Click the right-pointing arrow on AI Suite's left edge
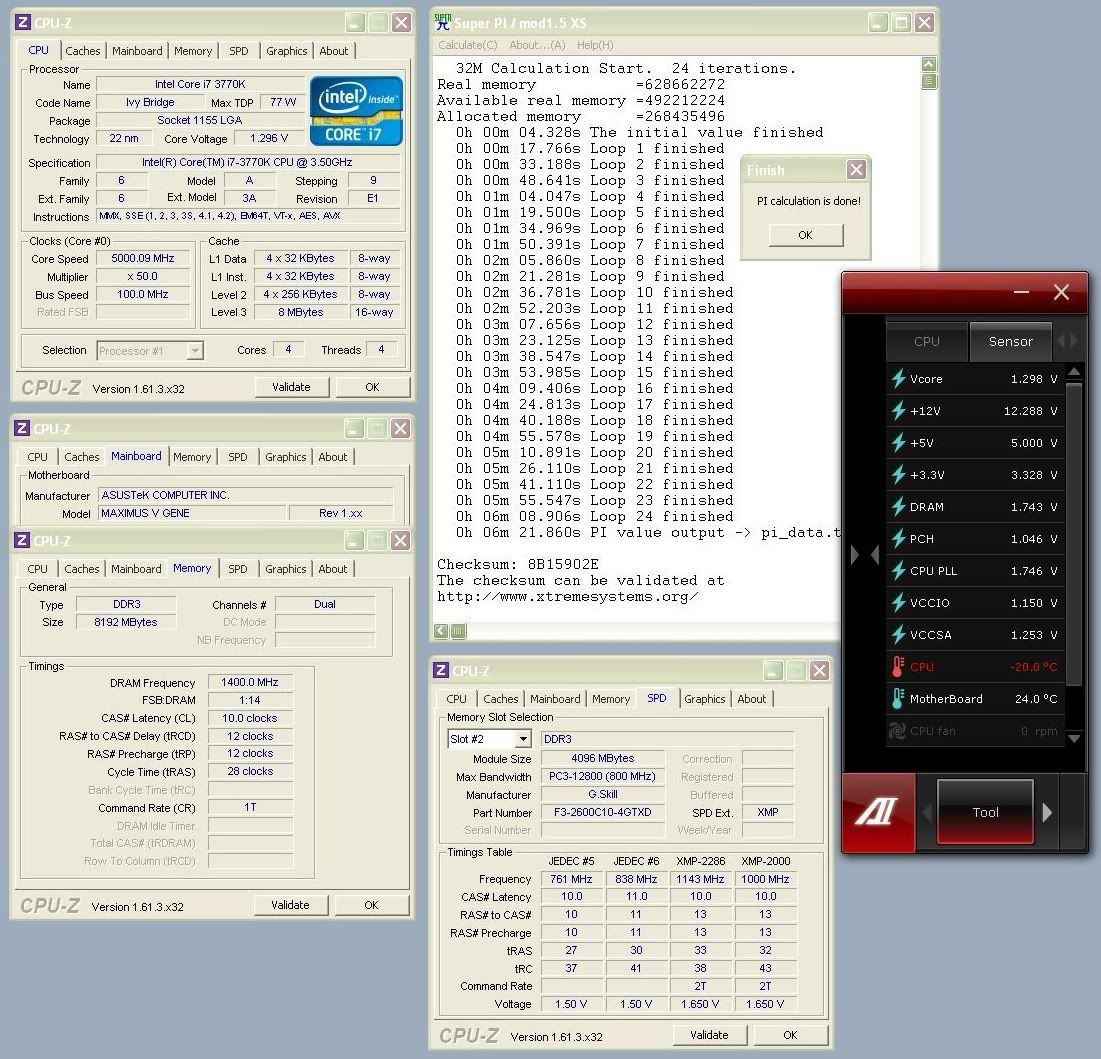The width and height of the screenshot is (1101, 1059). [x=855, y=555]
